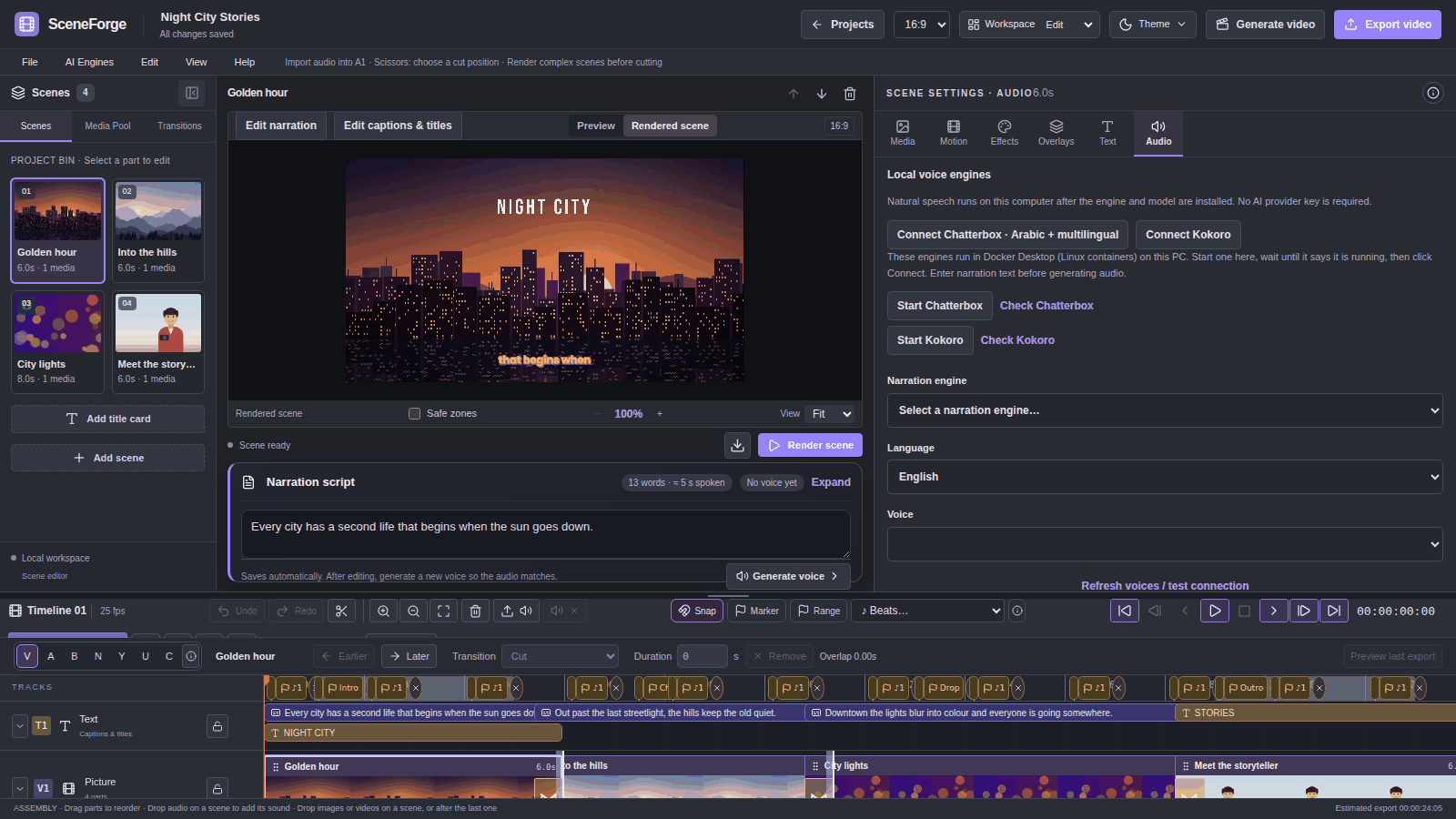Click Export video button

point(1388,25)
